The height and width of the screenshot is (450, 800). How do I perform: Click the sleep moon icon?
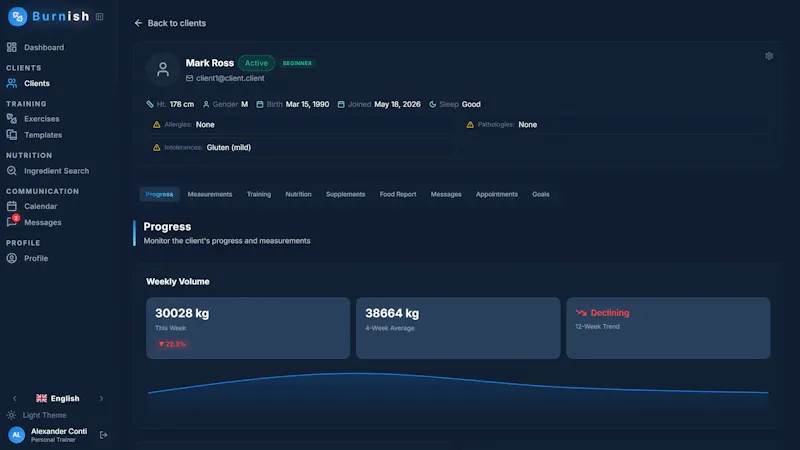point(433,104)
